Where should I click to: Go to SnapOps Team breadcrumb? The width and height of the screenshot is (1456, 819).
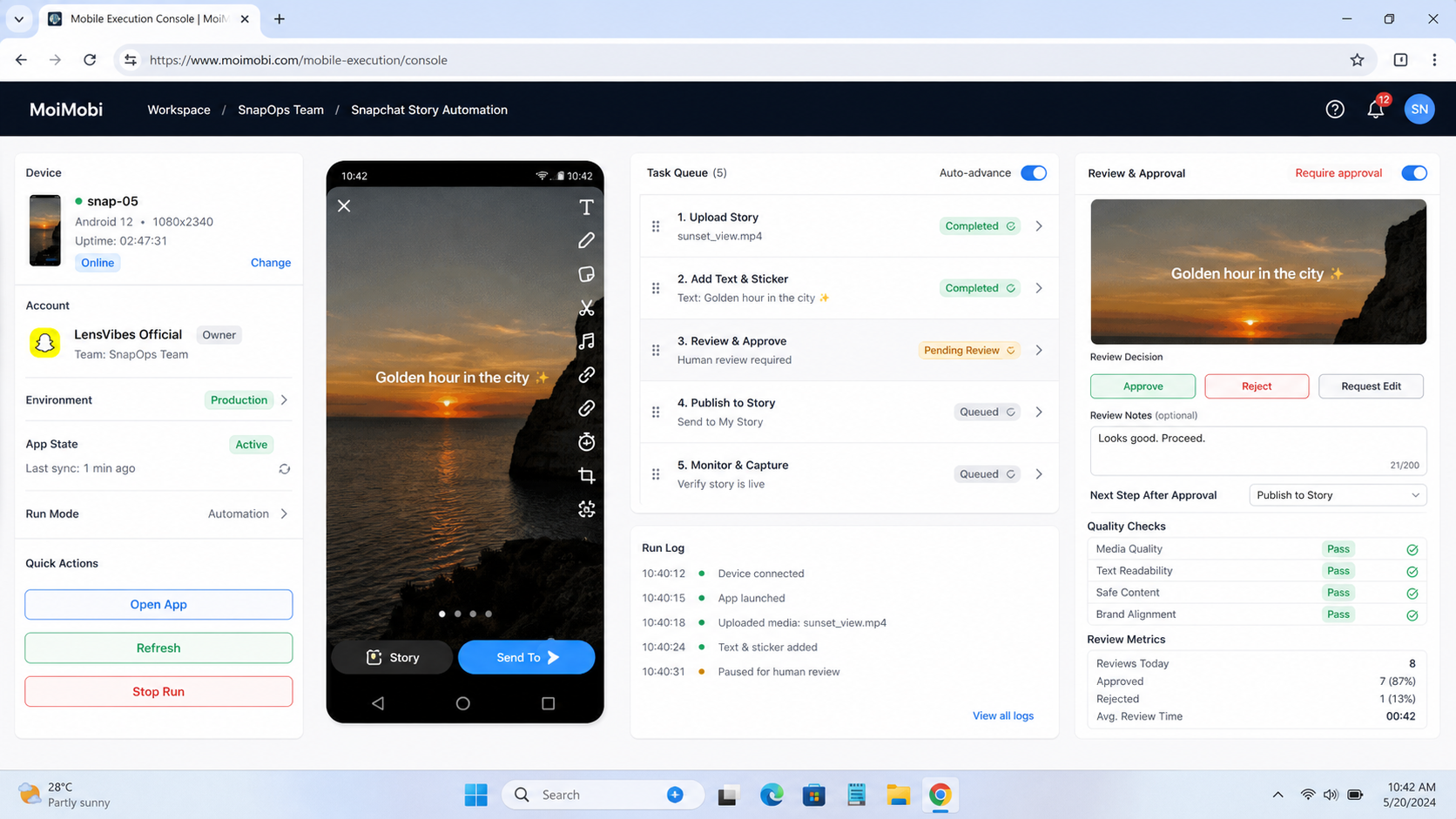280,110
